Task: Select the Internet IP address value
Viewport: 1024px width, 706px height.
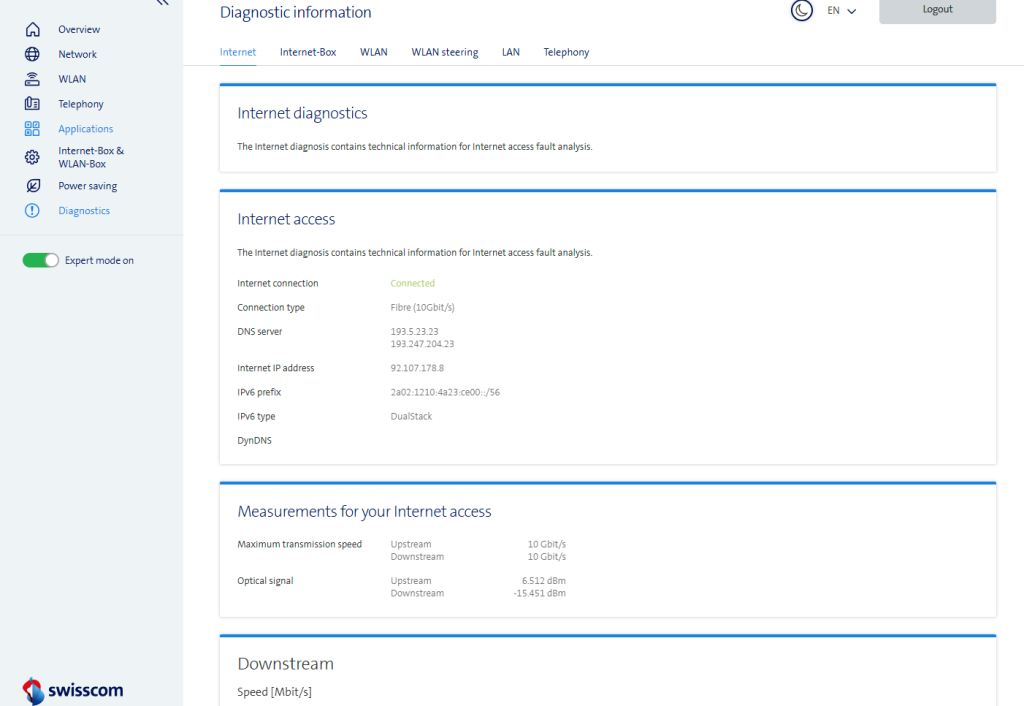Action: (x=417, y=368)
